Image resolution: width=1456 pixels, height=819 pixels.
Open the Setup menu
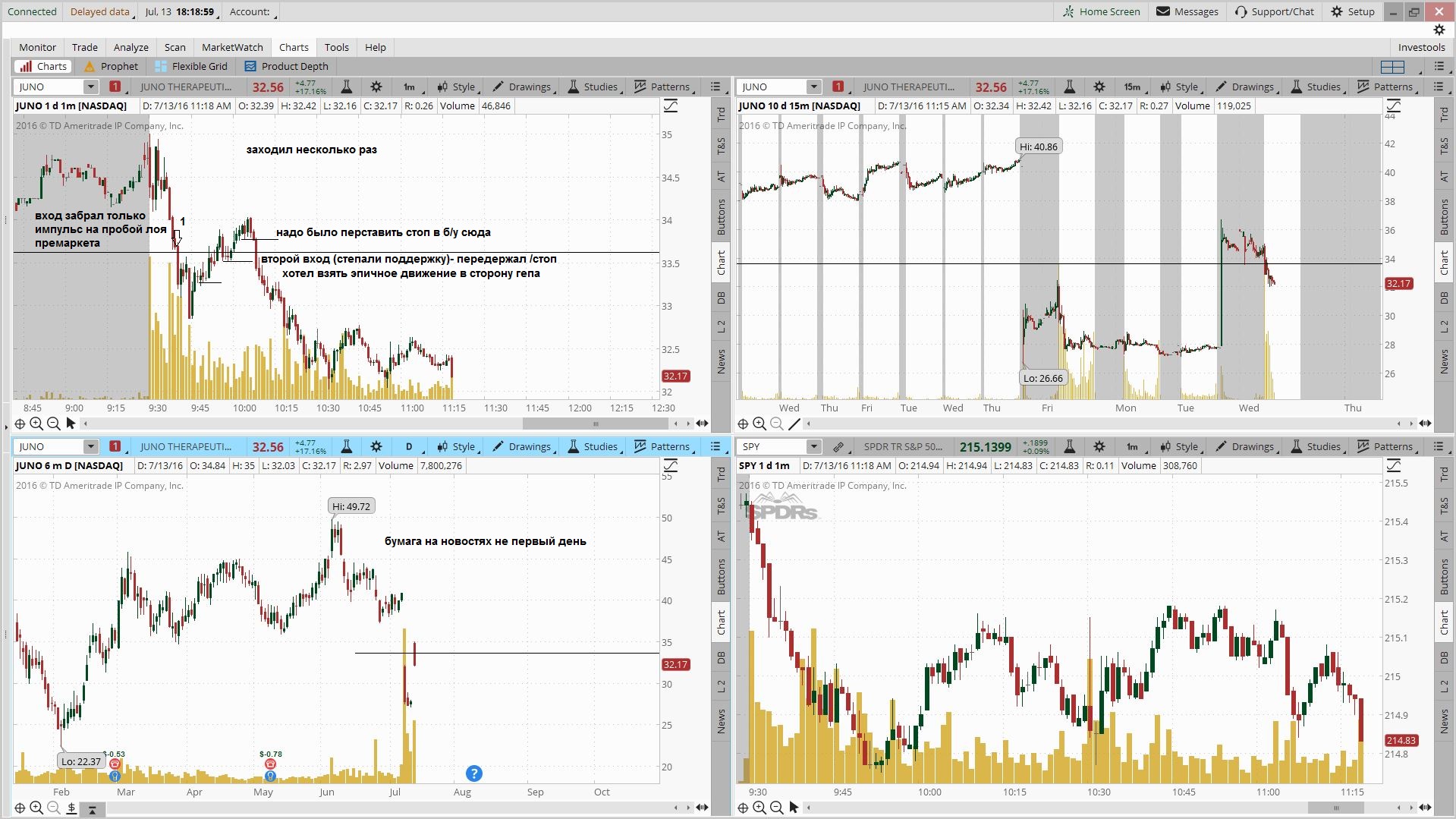pos(1353,11)
